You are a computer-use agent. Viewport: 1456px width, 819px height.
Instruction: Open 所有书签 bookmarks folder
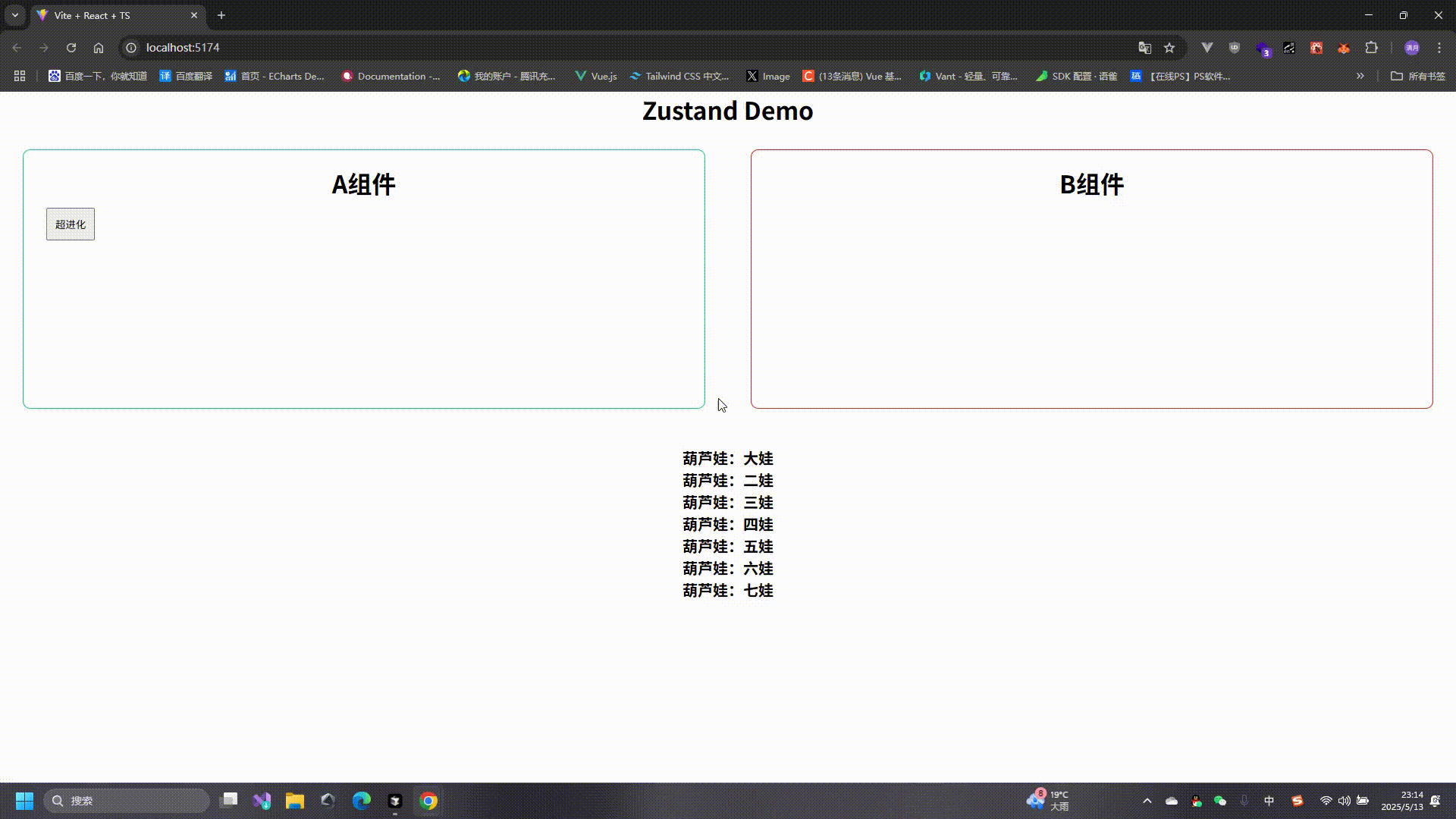point(1418,76)
